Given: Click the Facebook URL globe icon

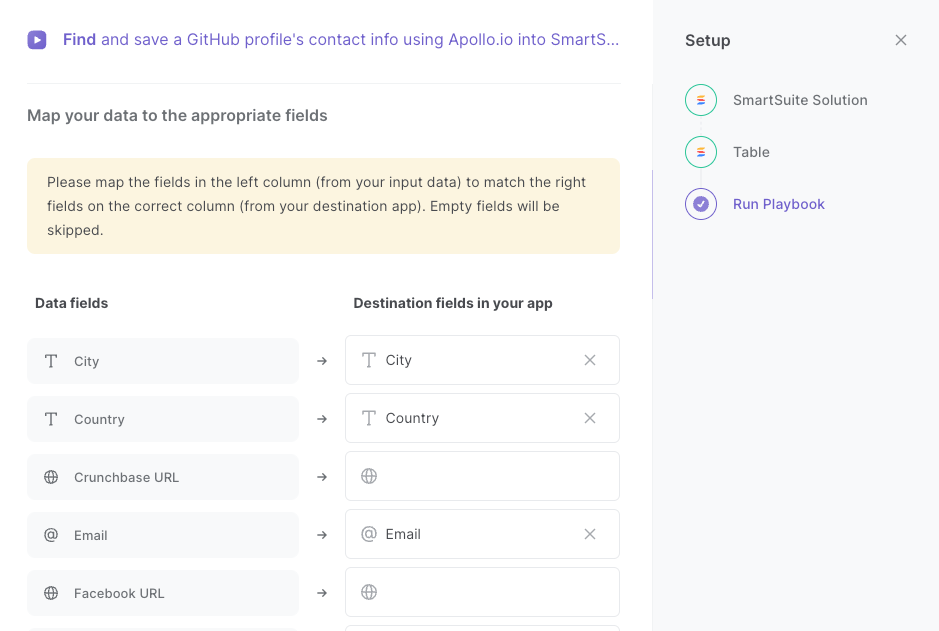Looking at the screenshot, I should click(51, 593).
